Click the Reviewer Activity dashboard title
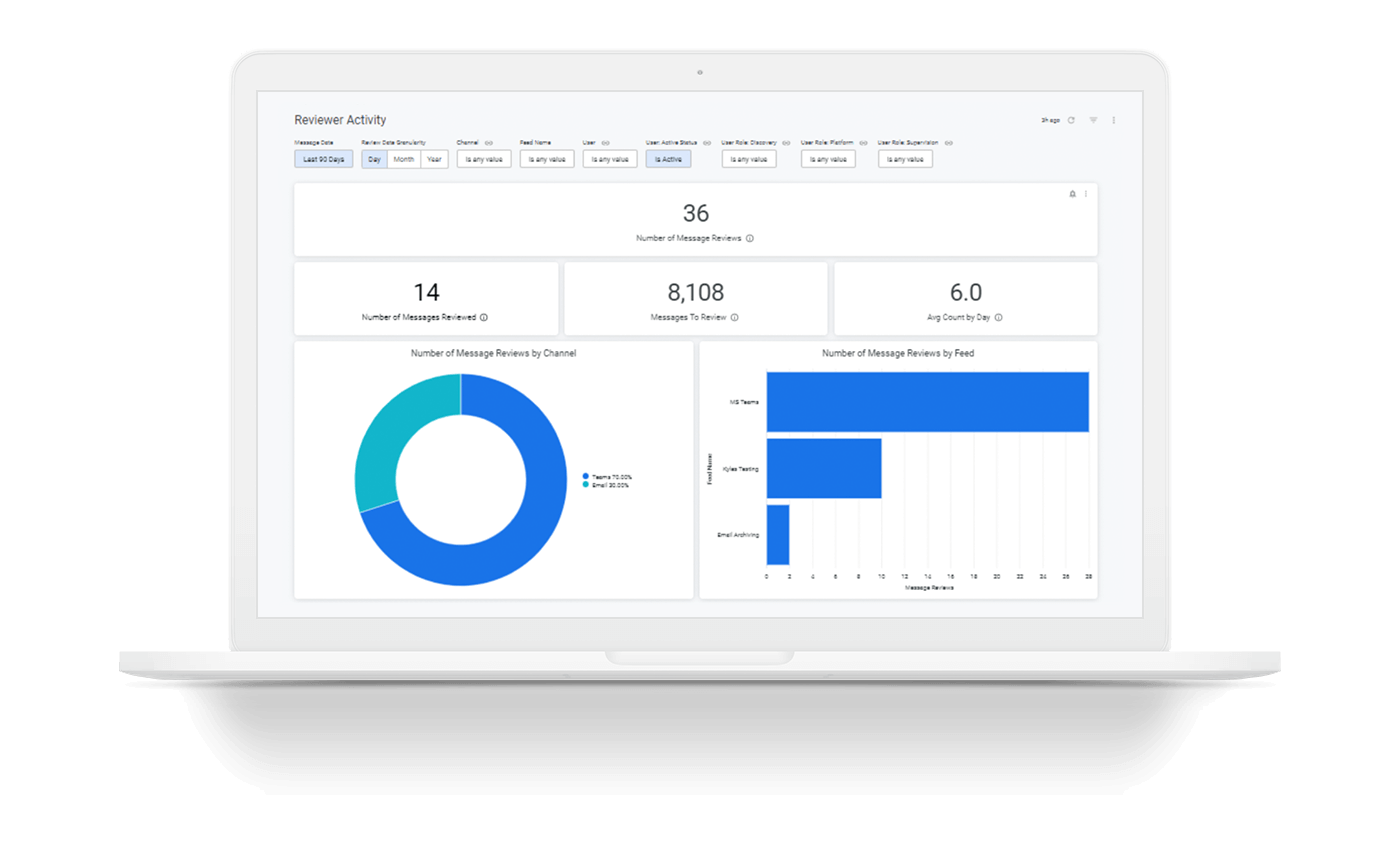This screenshot has height=850, width=1400. (339, 119)
